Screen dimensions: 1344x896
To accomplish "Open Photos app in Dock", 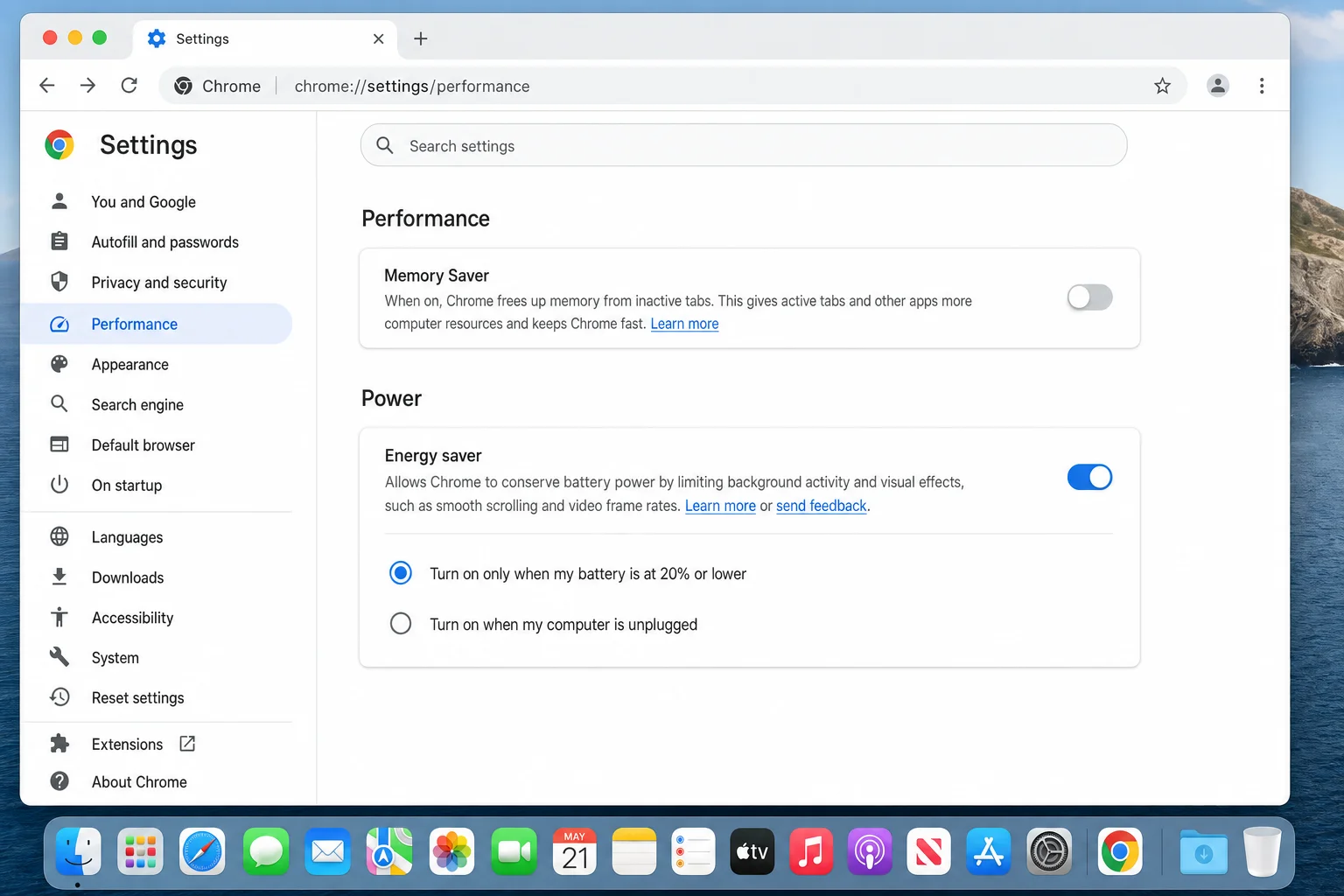I will pos(452,851).
